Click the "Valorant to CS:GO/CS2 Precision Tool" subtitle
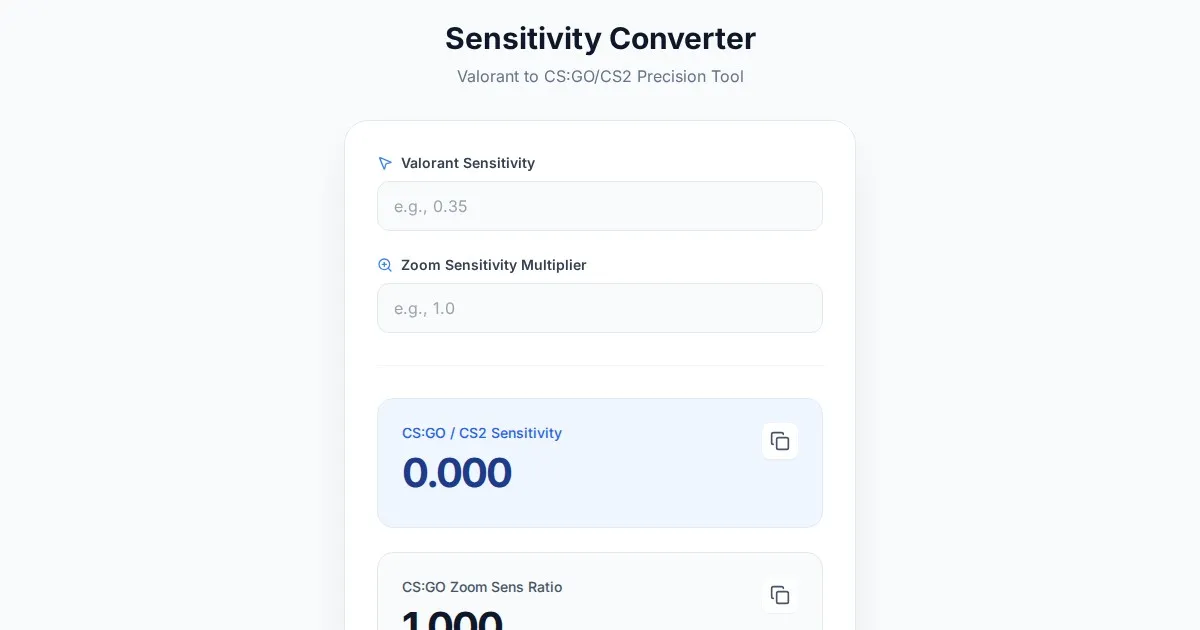This screenshot has height=630, width=1200. tap(600, 76)
